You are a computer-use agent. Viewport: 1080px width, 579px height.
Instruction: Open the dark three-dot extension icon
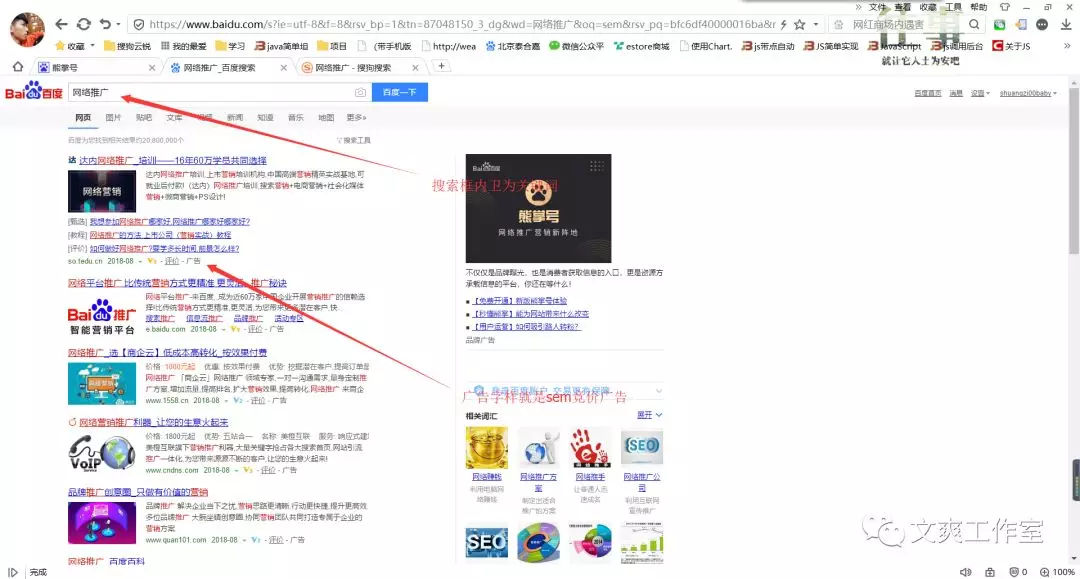1042,25
